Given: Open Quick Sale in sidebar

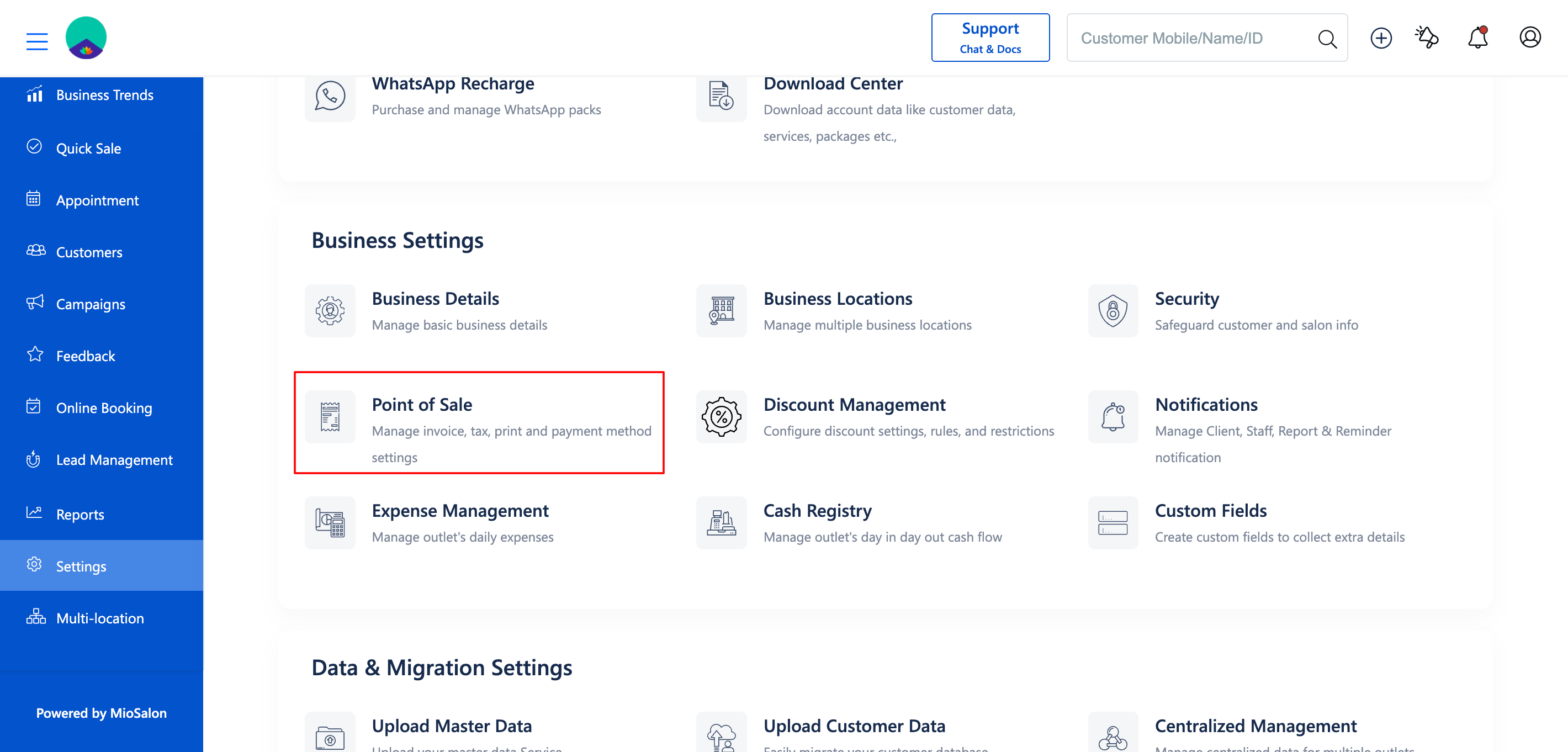Looking at the screenshot, I should (102, 148).
